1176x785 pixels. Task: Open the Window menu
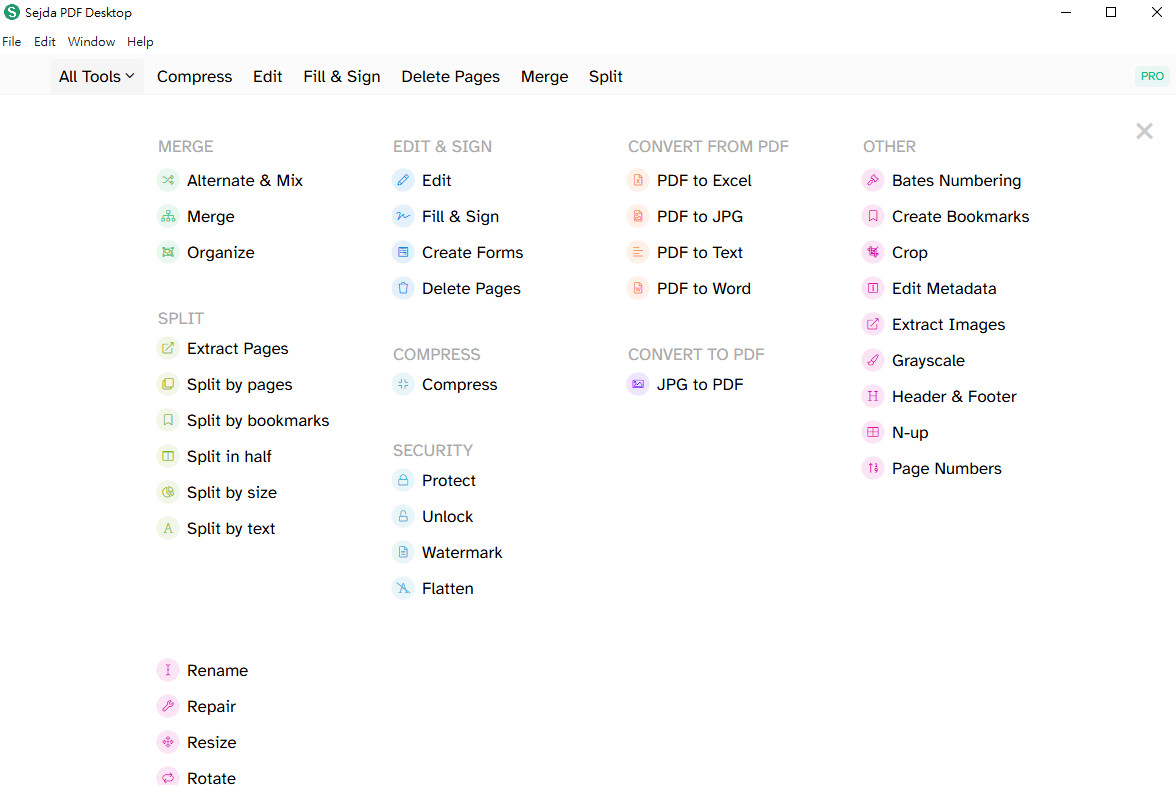coord(91,42)
